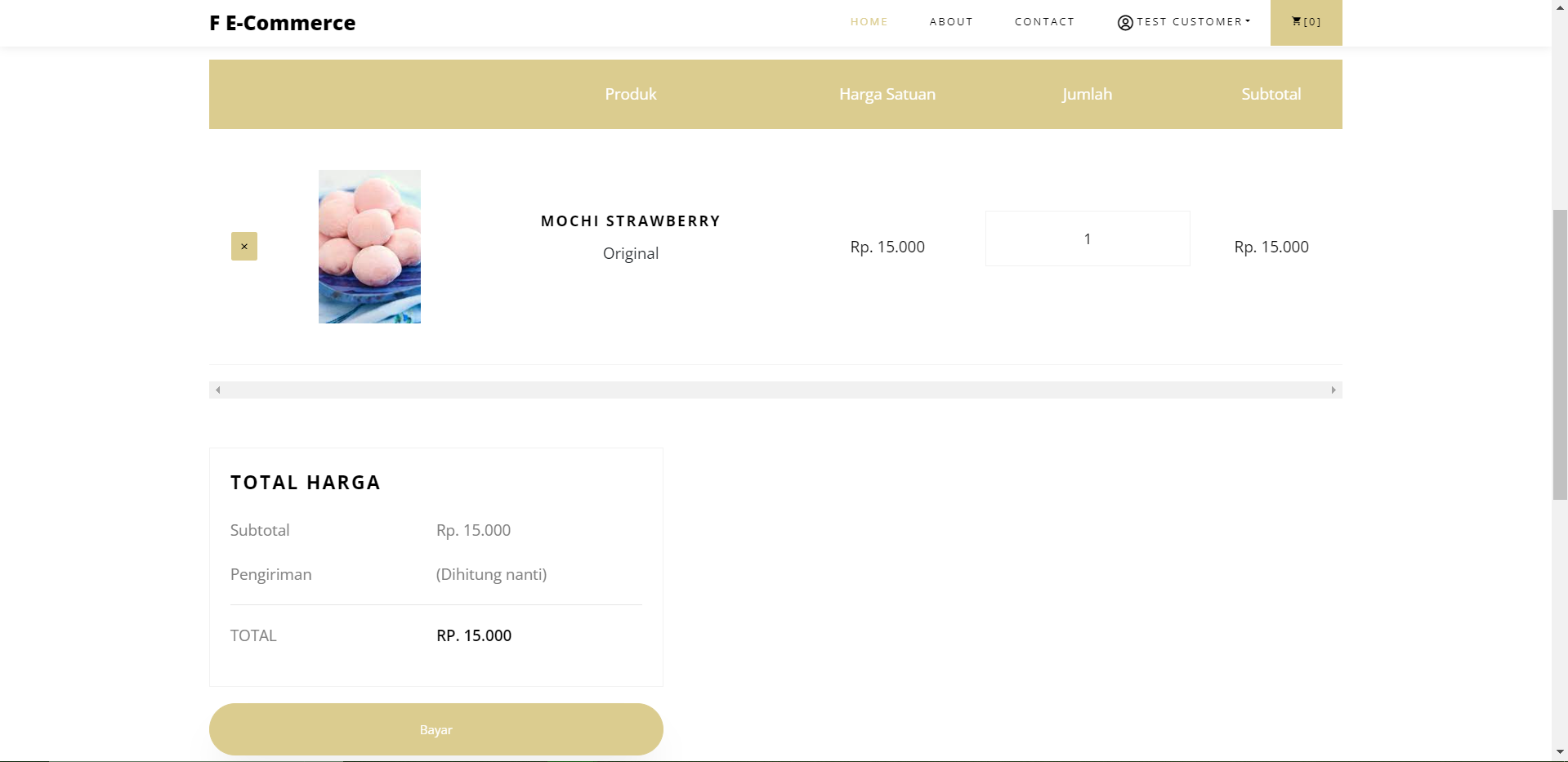The image size is (1568, 762).
Task: Open the Mochi Strawberry product thumbnail
Action: click(369, 247)
